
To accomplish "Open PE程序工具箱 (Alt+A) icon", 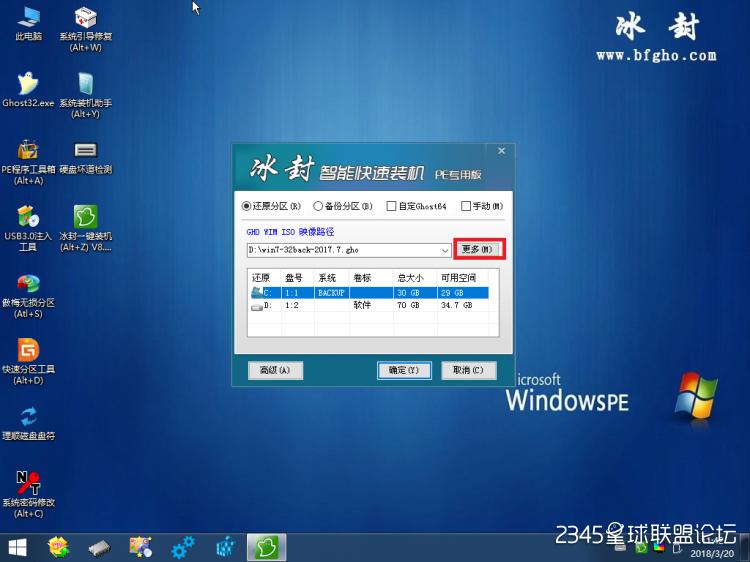I will (x=28, y=162).
